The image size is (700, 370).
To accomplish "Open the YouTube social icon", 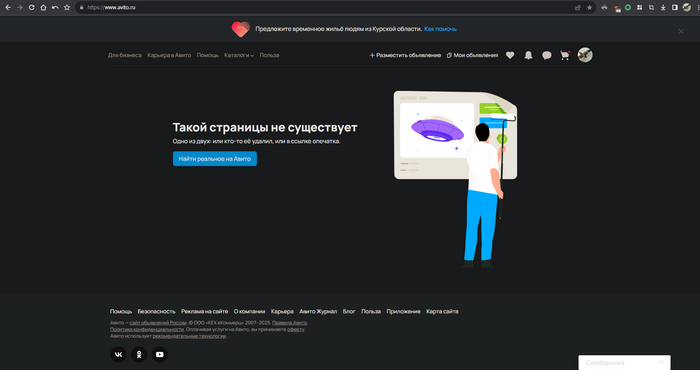I will tap(160, 354).
